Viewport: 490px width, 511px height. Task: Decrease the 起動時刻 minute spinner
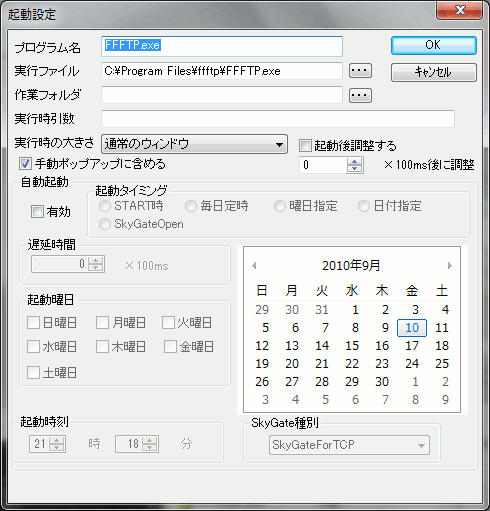click(x=149, y=448)
